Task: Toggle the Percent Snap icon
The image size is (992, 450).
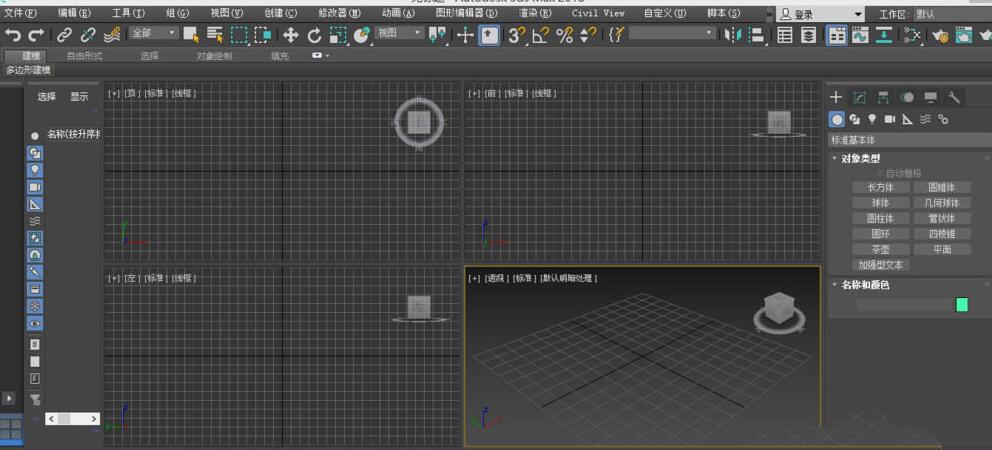Action: point(564,35)
